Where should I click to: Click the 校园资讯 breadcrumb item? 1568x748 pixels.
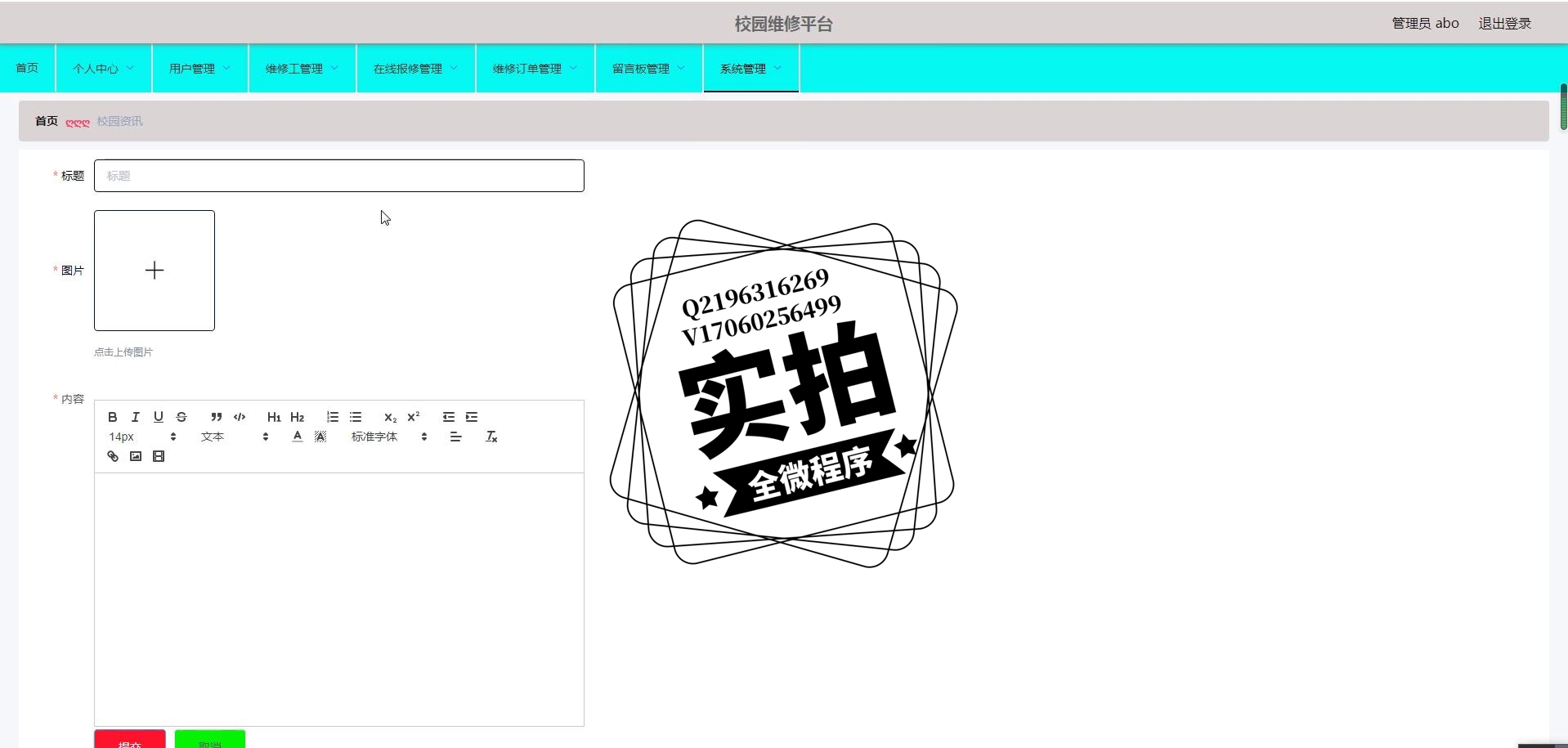point(119,121)
